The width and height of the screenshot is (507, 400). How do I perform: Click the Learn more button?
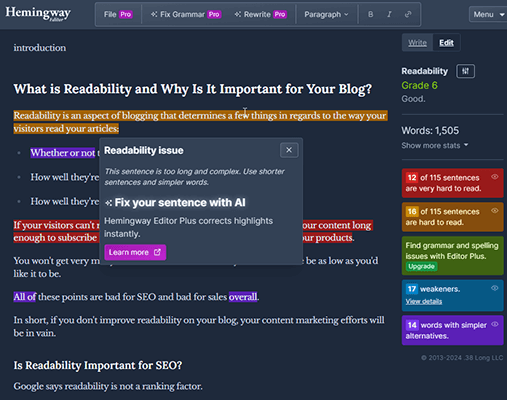pos(135,252)
